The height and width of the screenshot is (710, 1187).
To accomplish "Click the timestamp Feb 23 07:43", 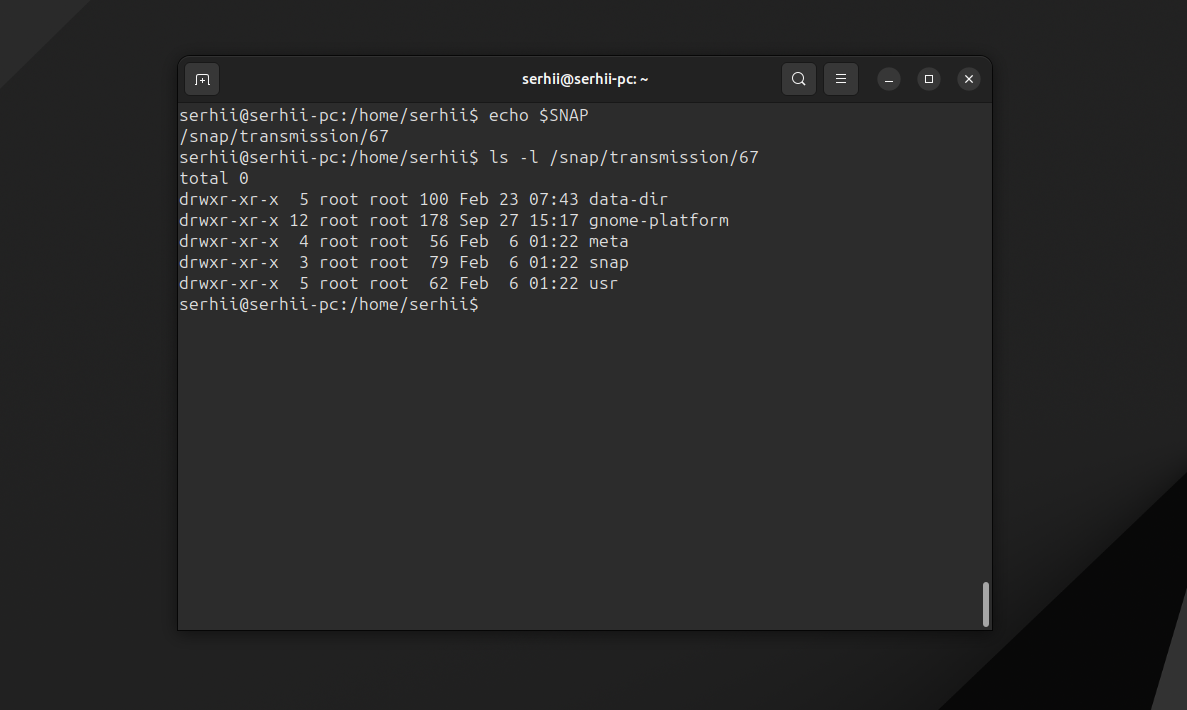I will coord(518,200).
